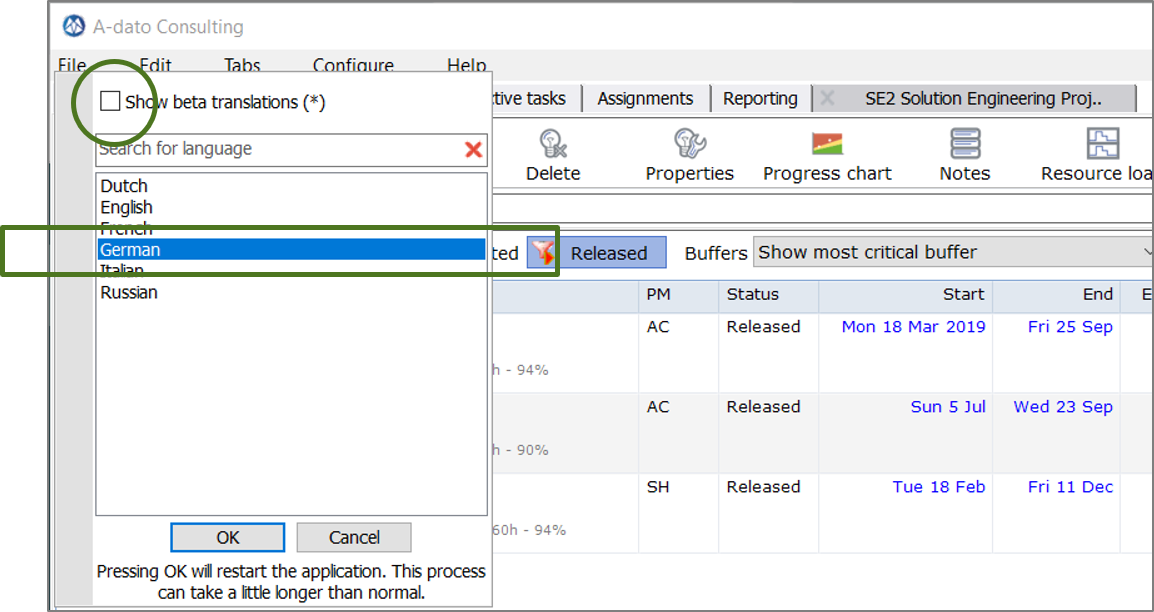Open the Resource load tool
1154x612 pixels.
[x=1097, y=155]
